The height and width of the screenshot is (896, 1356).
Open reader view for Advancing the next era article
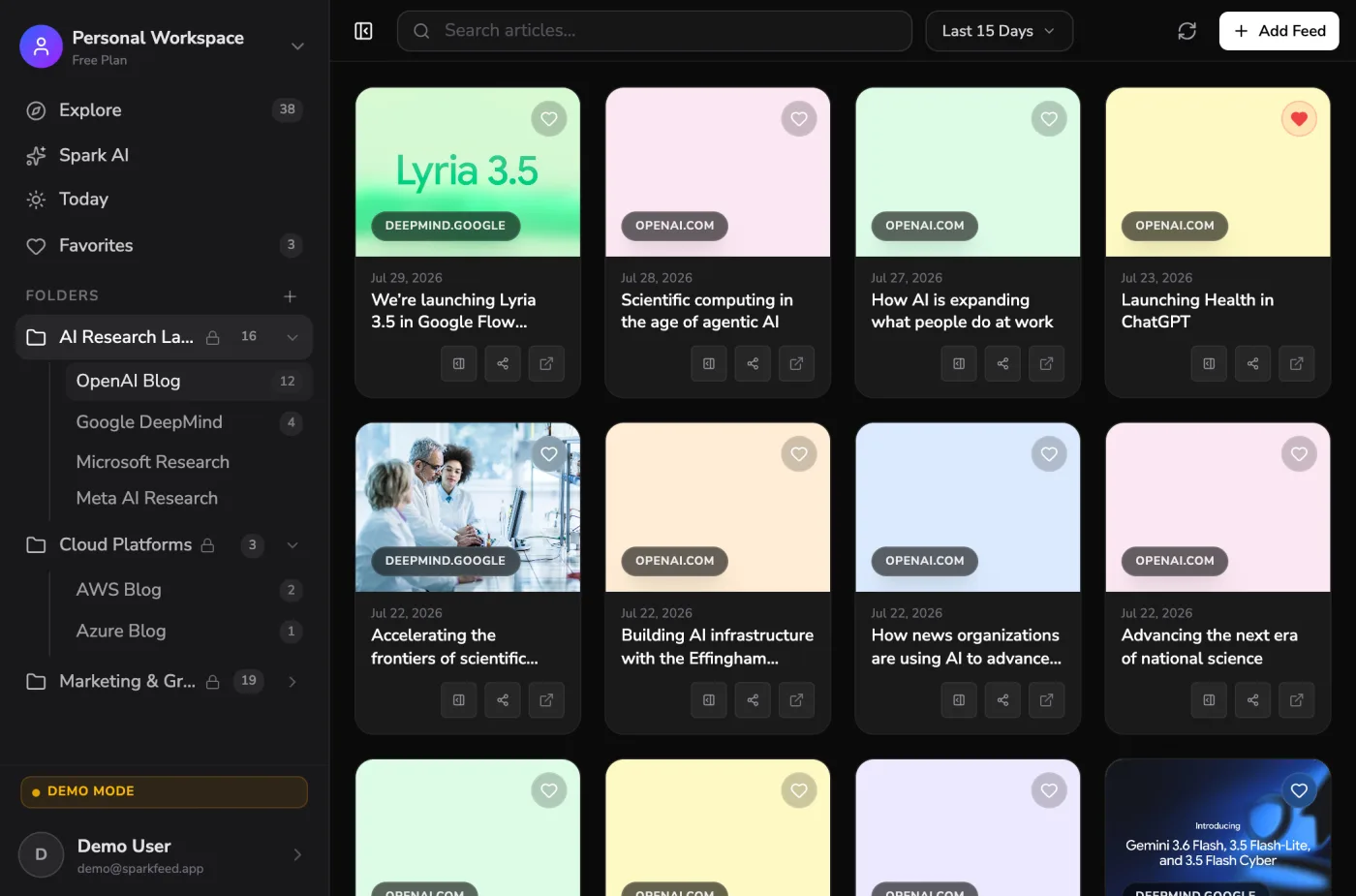1209,699
